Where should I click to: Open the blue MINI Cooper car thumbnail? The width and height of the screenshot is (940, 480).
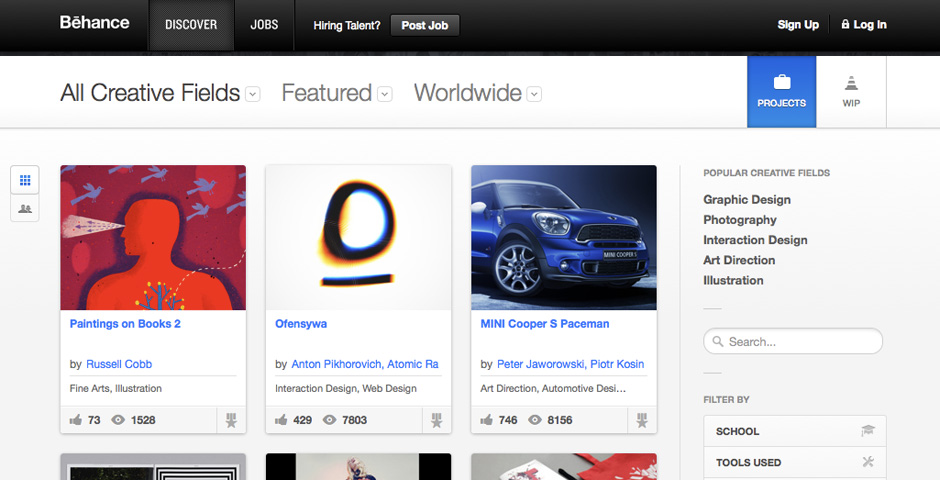point(564,238)
